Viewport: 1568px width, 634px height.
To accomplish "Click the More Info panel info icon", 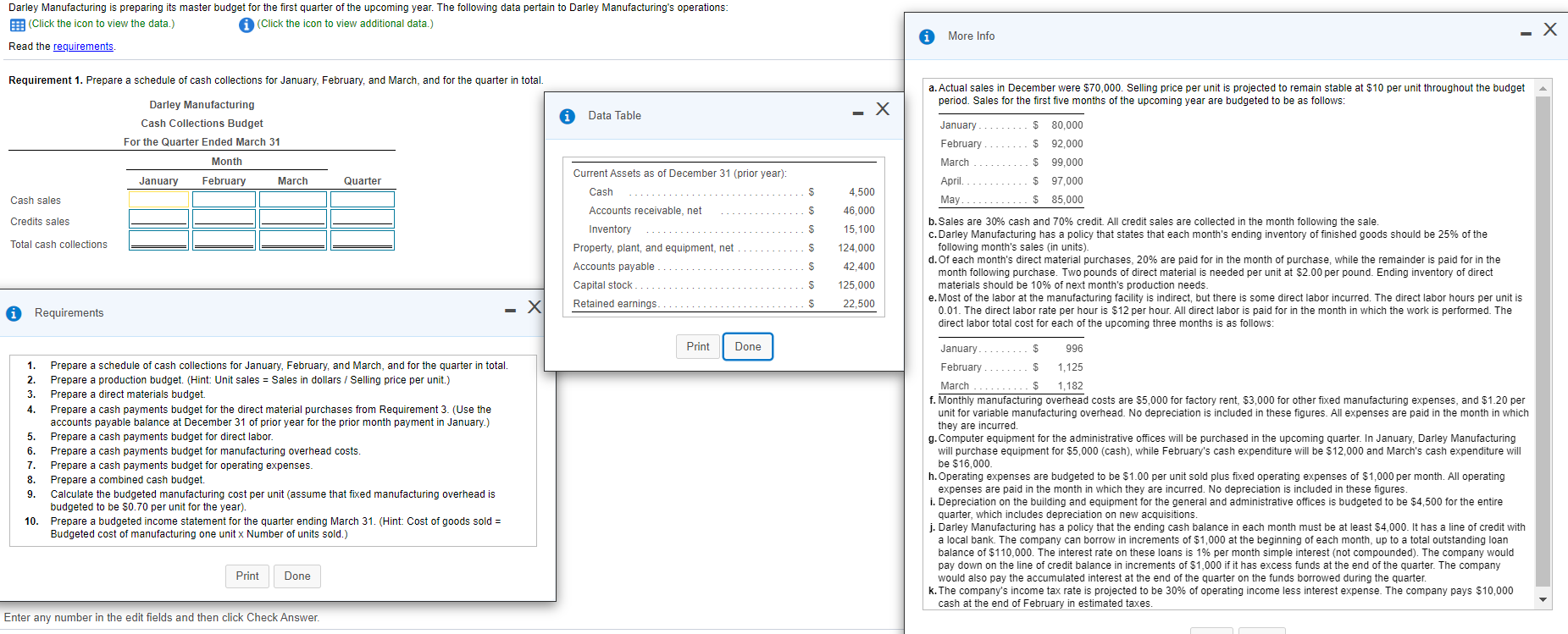I will point(927,36).
